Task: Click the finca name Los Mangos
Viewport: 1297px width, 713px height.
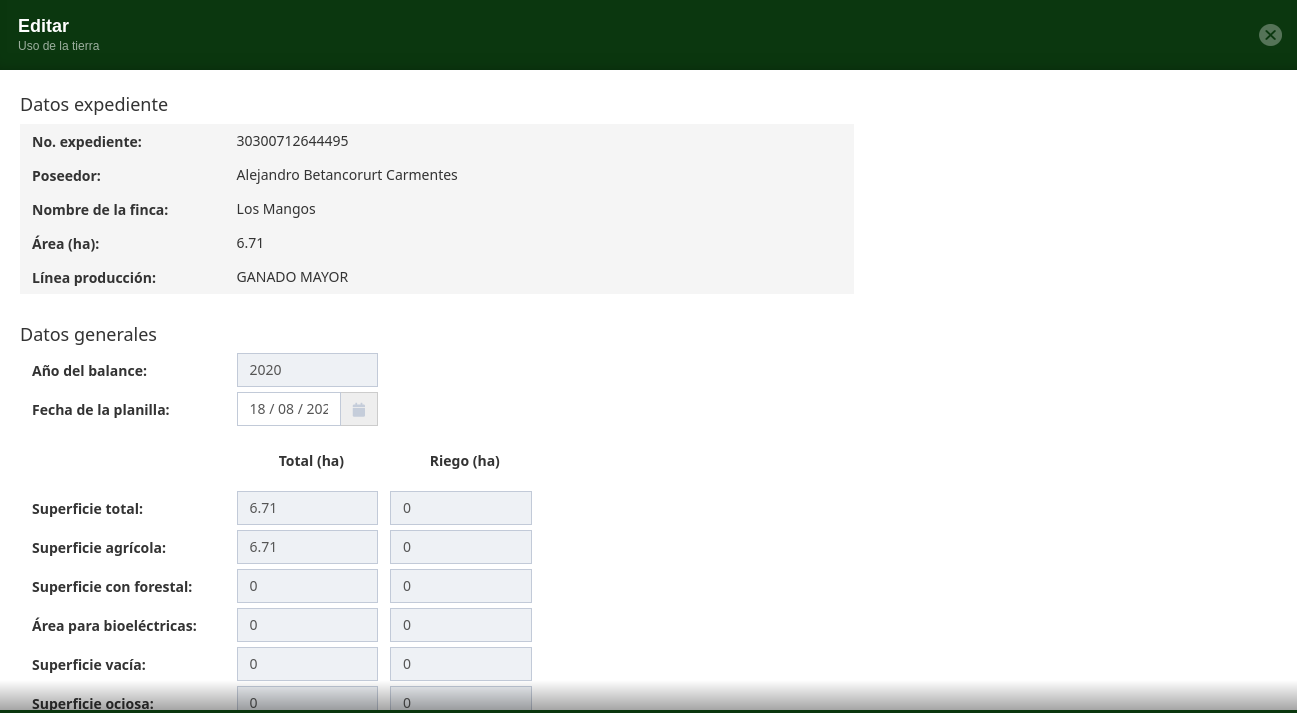Action: (x=276, y=209)
